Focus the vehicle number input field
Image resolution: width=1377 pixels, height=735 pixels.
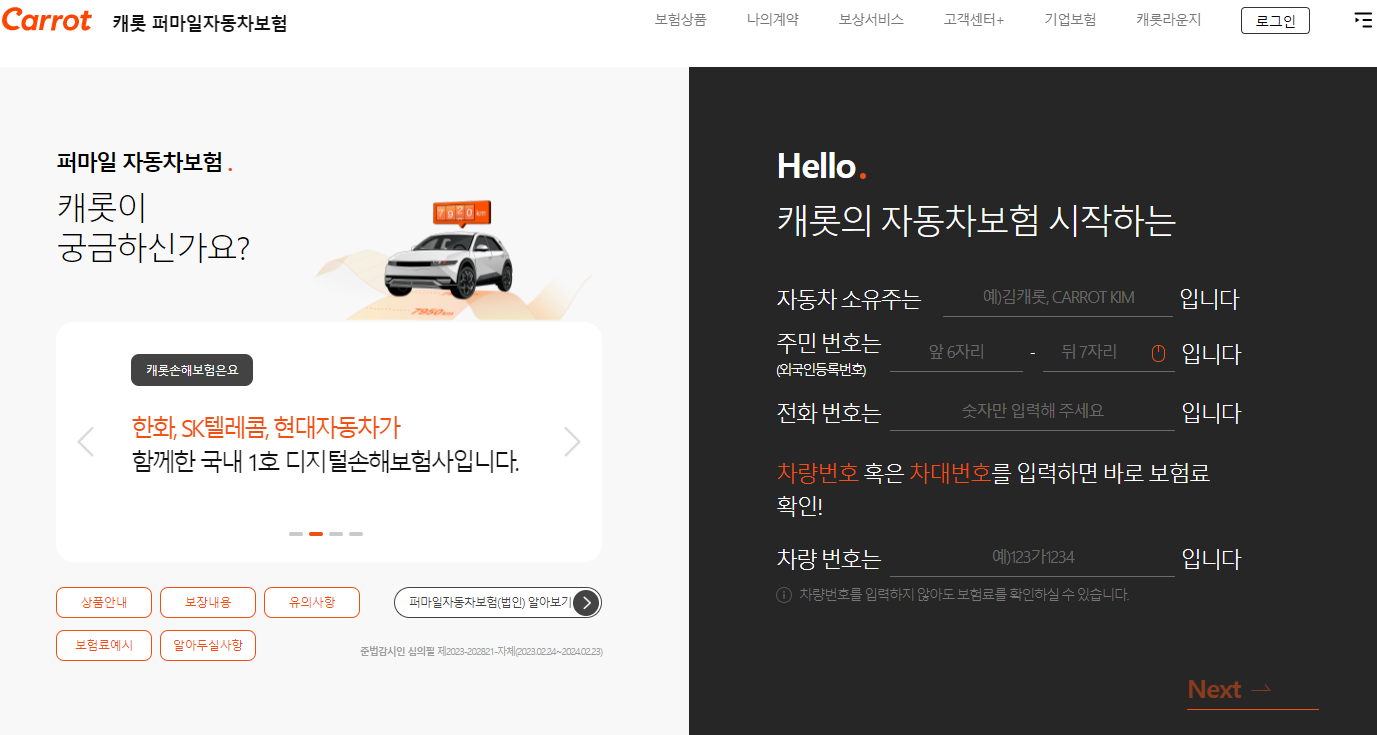point(1032,558)
